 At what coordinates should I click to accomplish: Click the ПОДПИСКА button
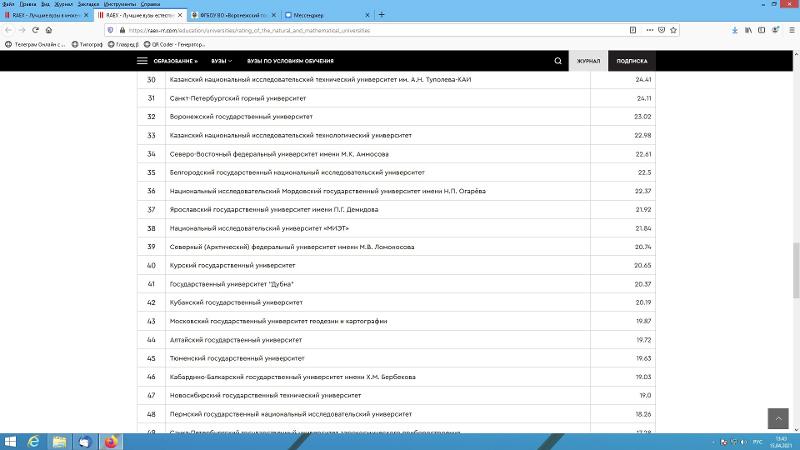(631, 61)
